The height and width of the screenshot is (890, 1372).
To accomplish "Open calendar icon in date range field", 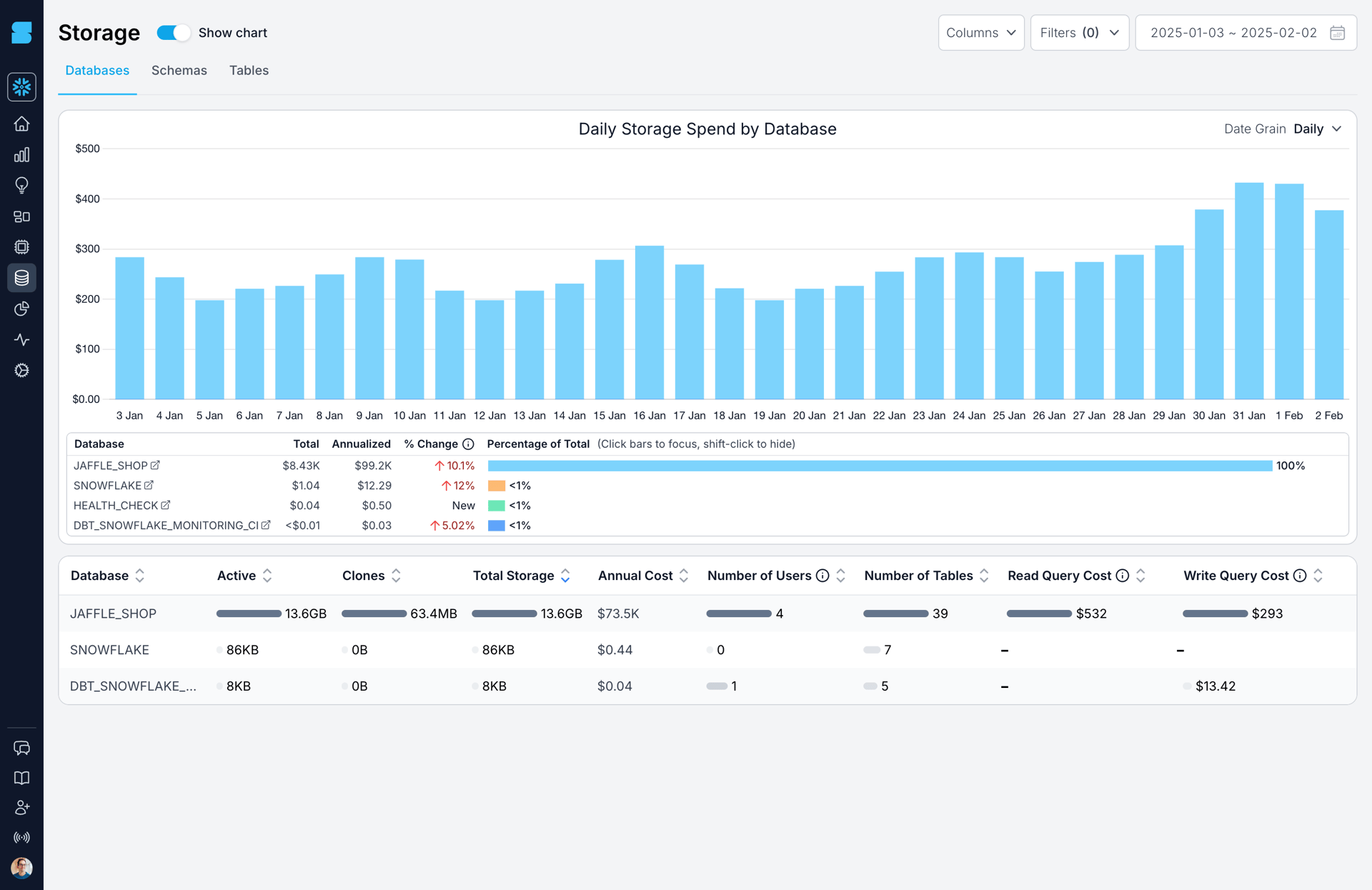I will pyautogui.click(x=1337, y=33).
